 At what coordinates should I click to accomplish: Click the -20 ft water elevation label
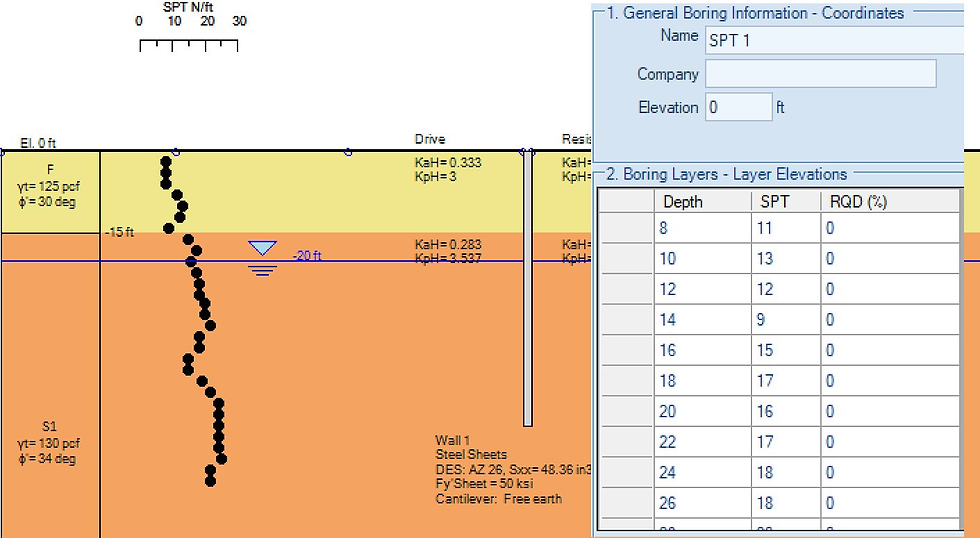306,256
